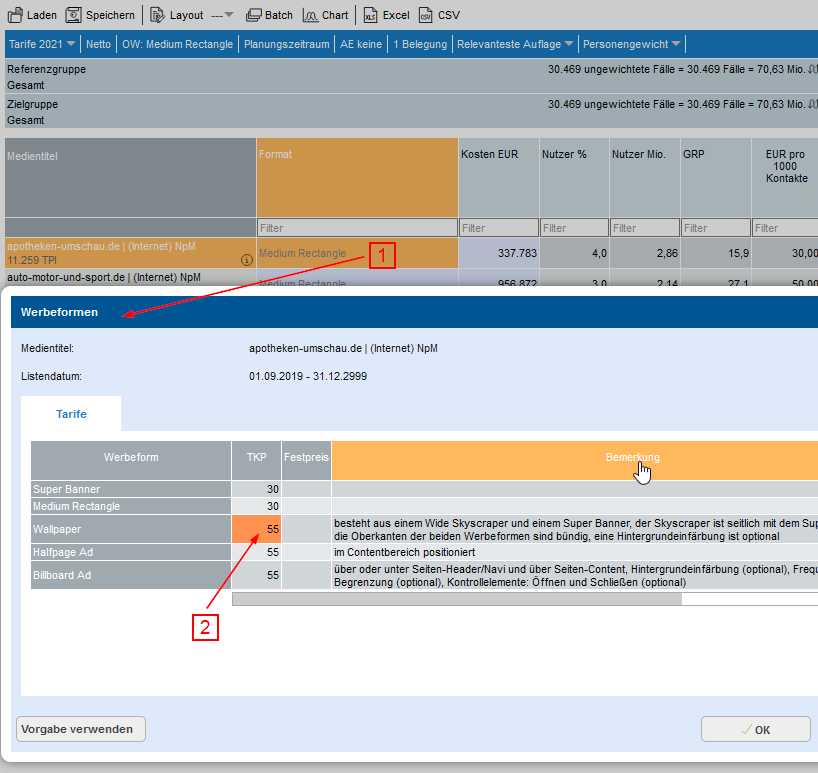Click the Speichern save icon
Screen dimensions: 818x773
pyautogui.click(x=73, y=15)
